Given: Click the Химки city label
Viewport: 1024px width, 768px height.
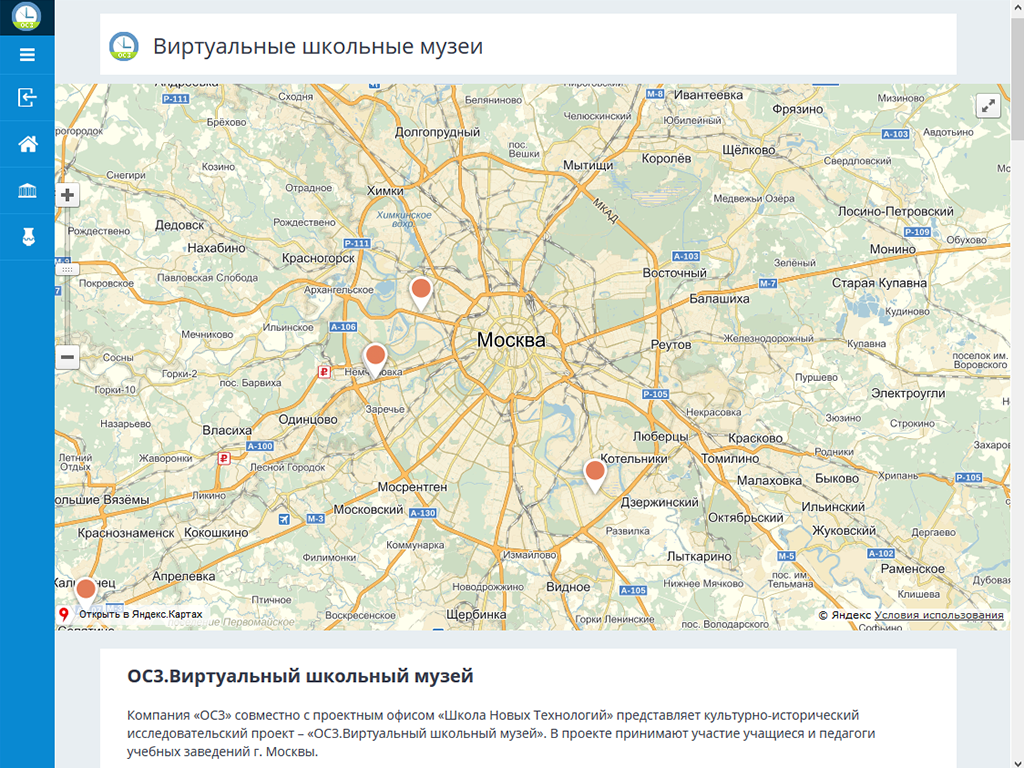Looking at the screenshot, I should pos(385,191).
